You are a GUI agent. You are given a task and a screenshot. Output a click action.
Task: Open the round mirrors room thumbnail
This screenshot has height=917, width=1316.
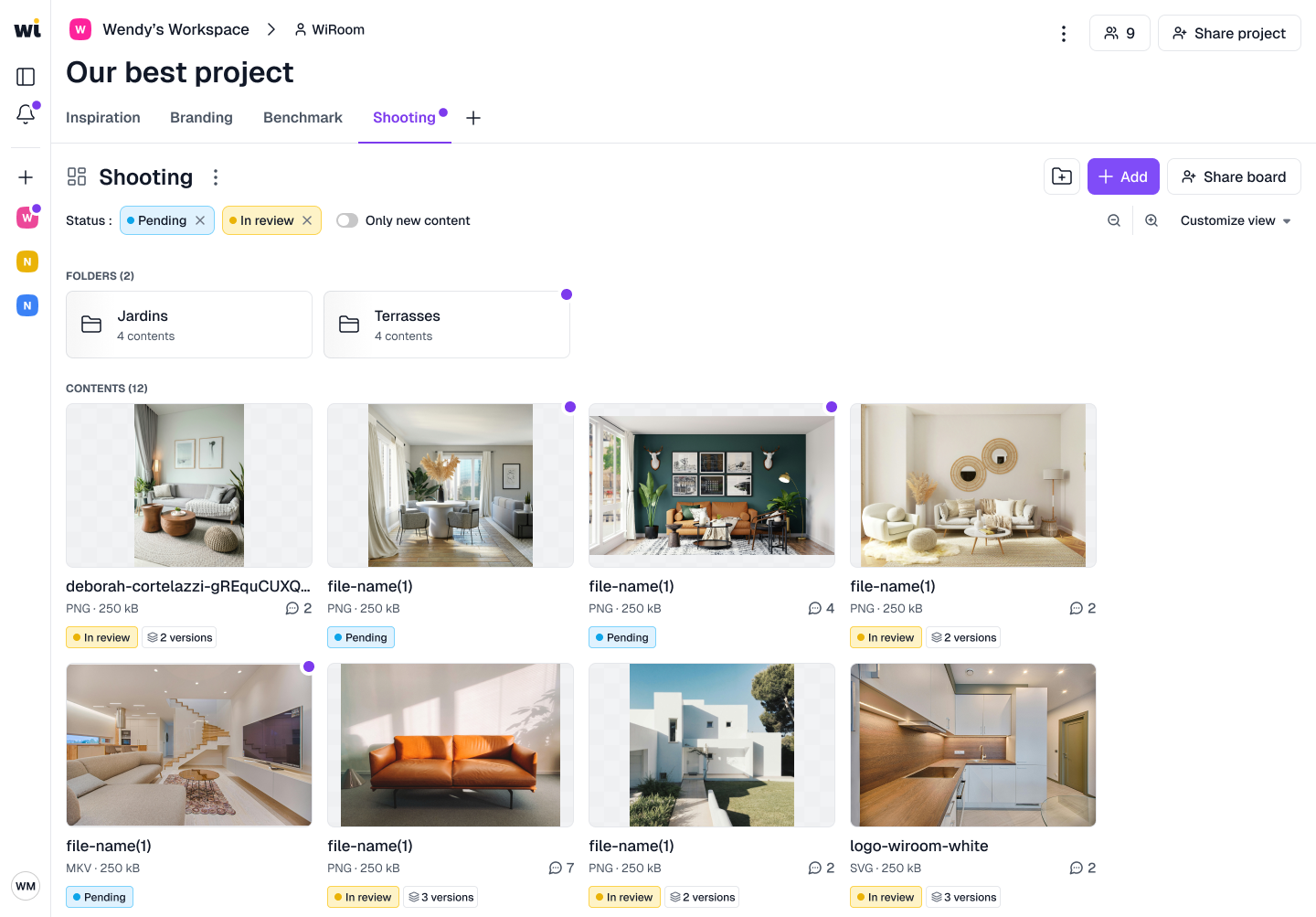[973, 485]
